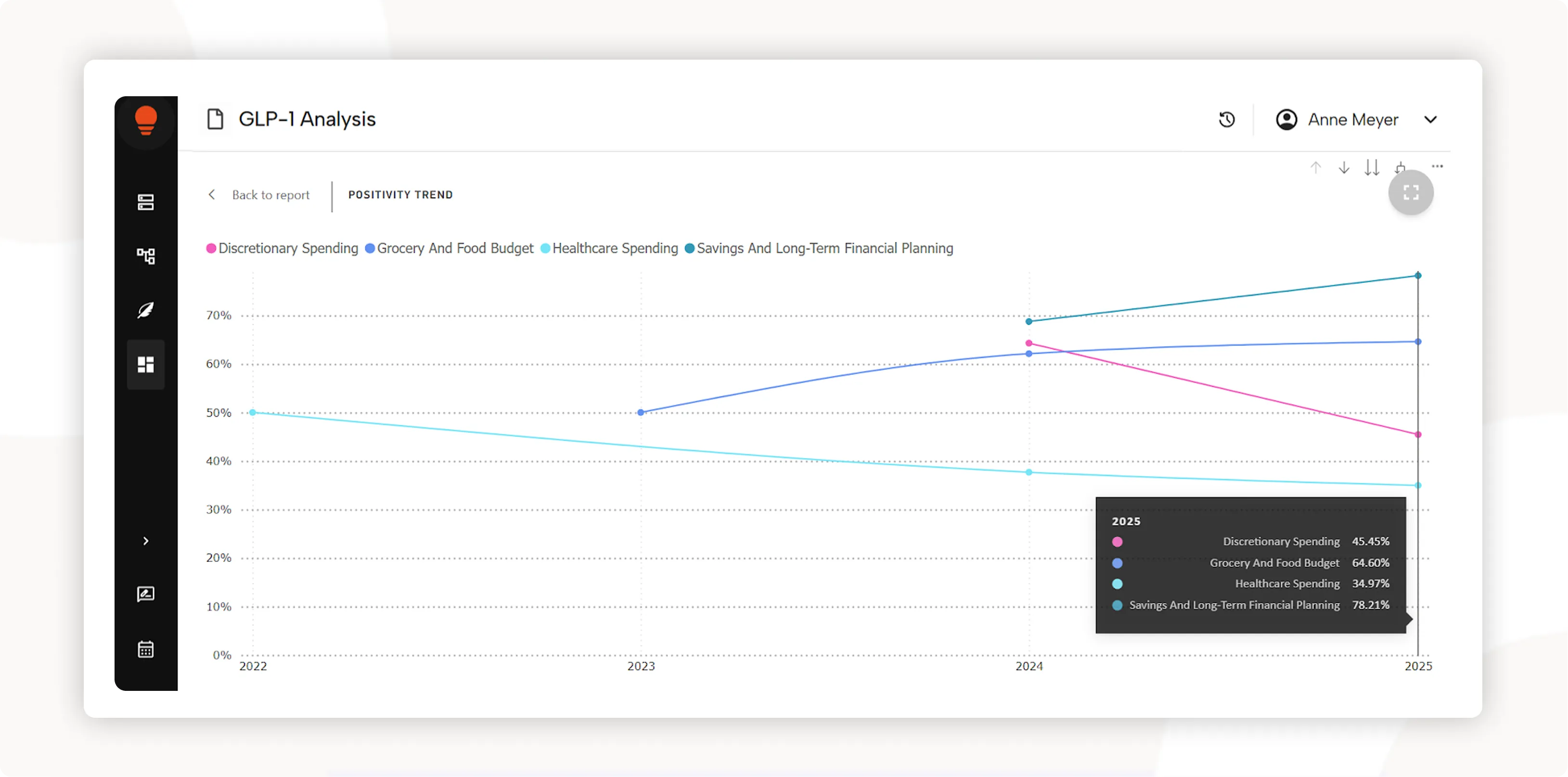
Task: Click the user avatar icon
Action: [x=1286, y=119]
